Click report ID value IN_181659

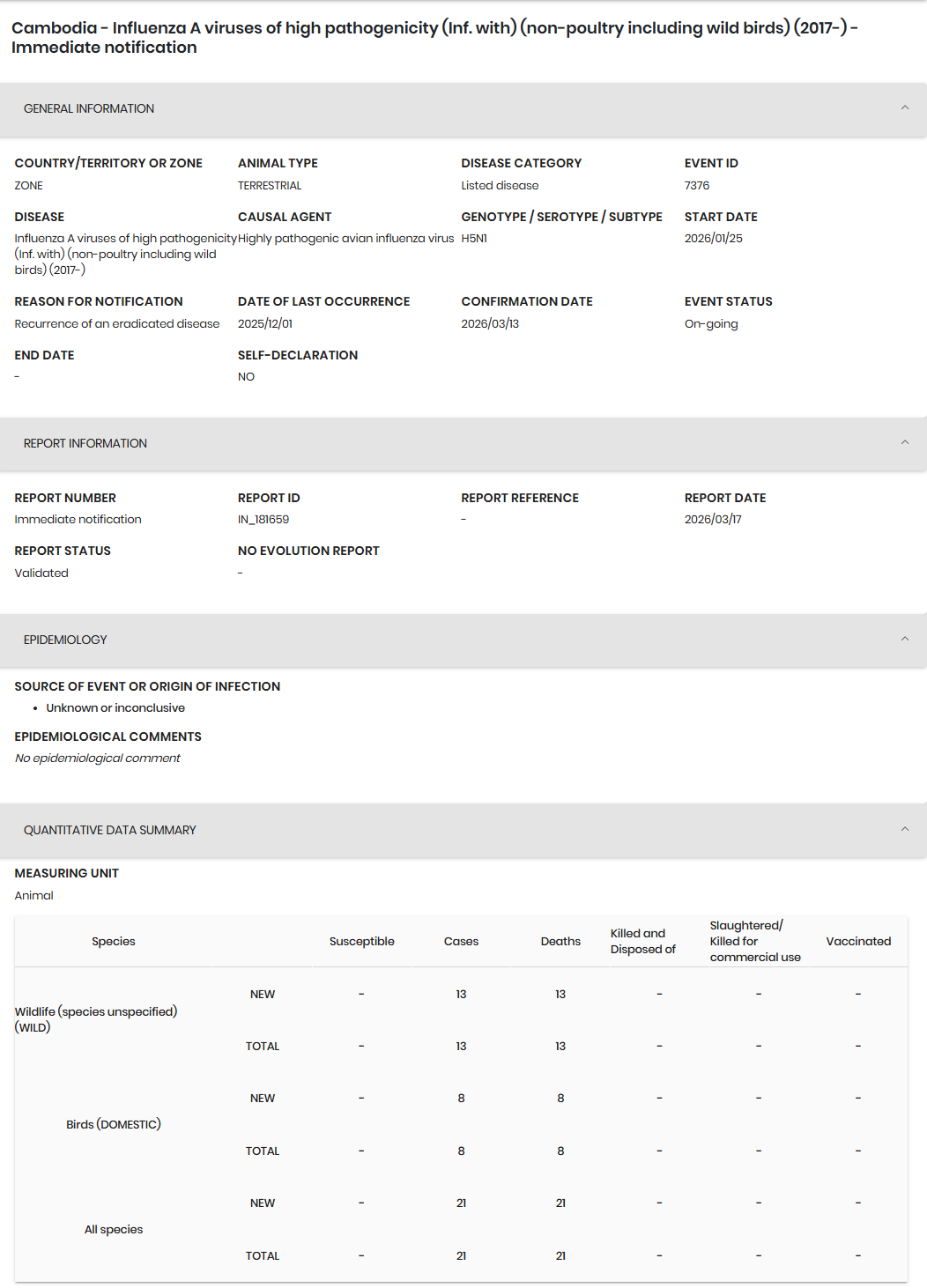click(263, 520)
